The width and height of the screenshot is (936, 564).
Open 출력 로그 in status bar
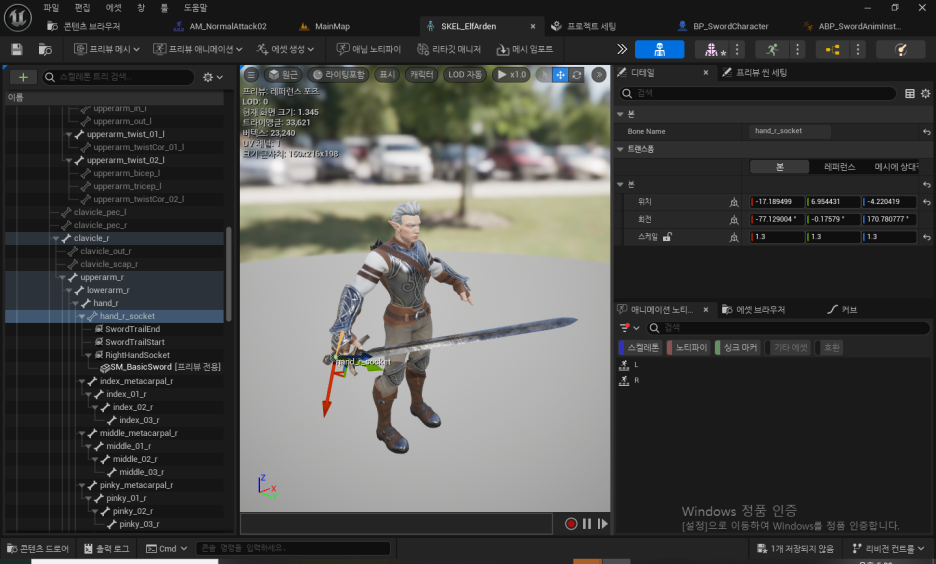pos(106,548)
